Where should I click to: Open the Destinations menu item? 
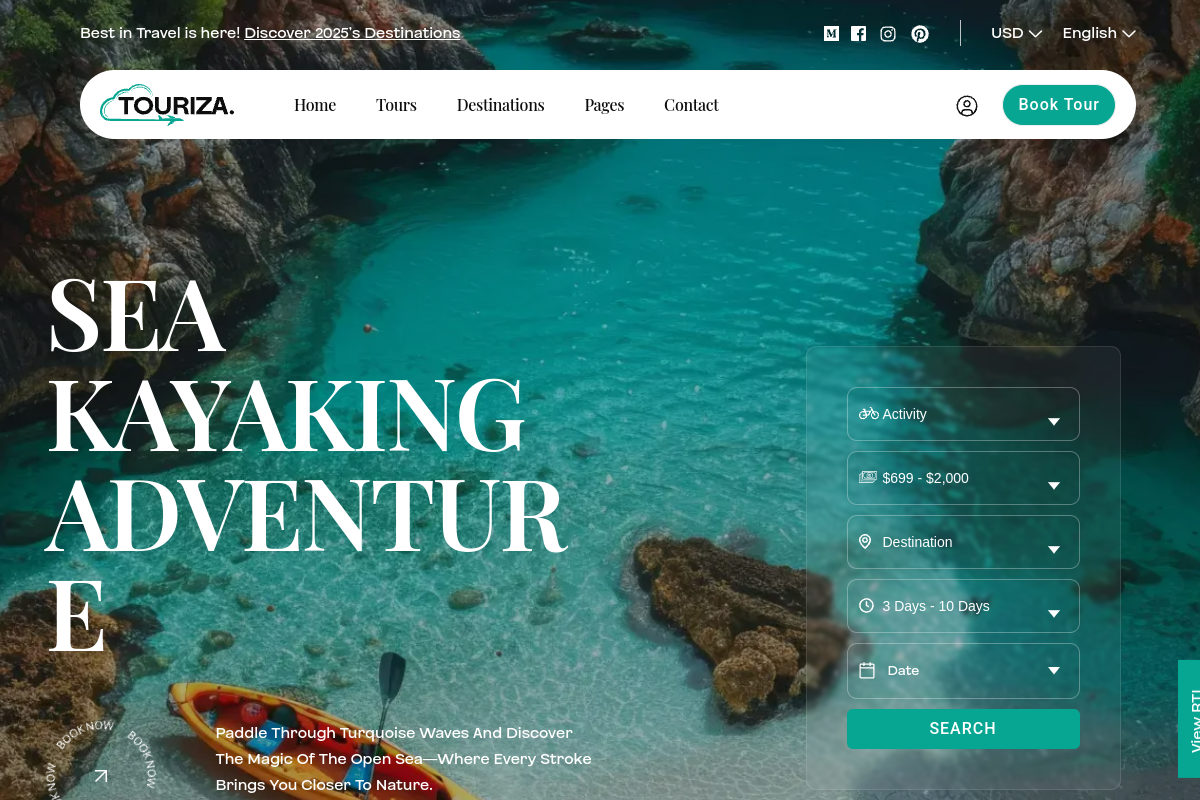[501, 105]
